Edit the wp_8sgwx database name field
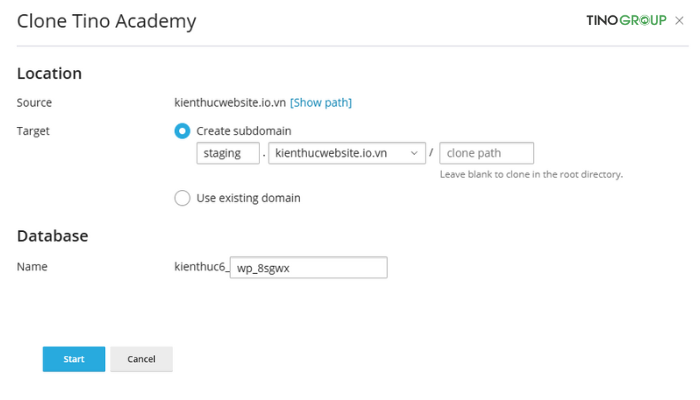This screenshot has width=700, height=400. pos(308,267)
